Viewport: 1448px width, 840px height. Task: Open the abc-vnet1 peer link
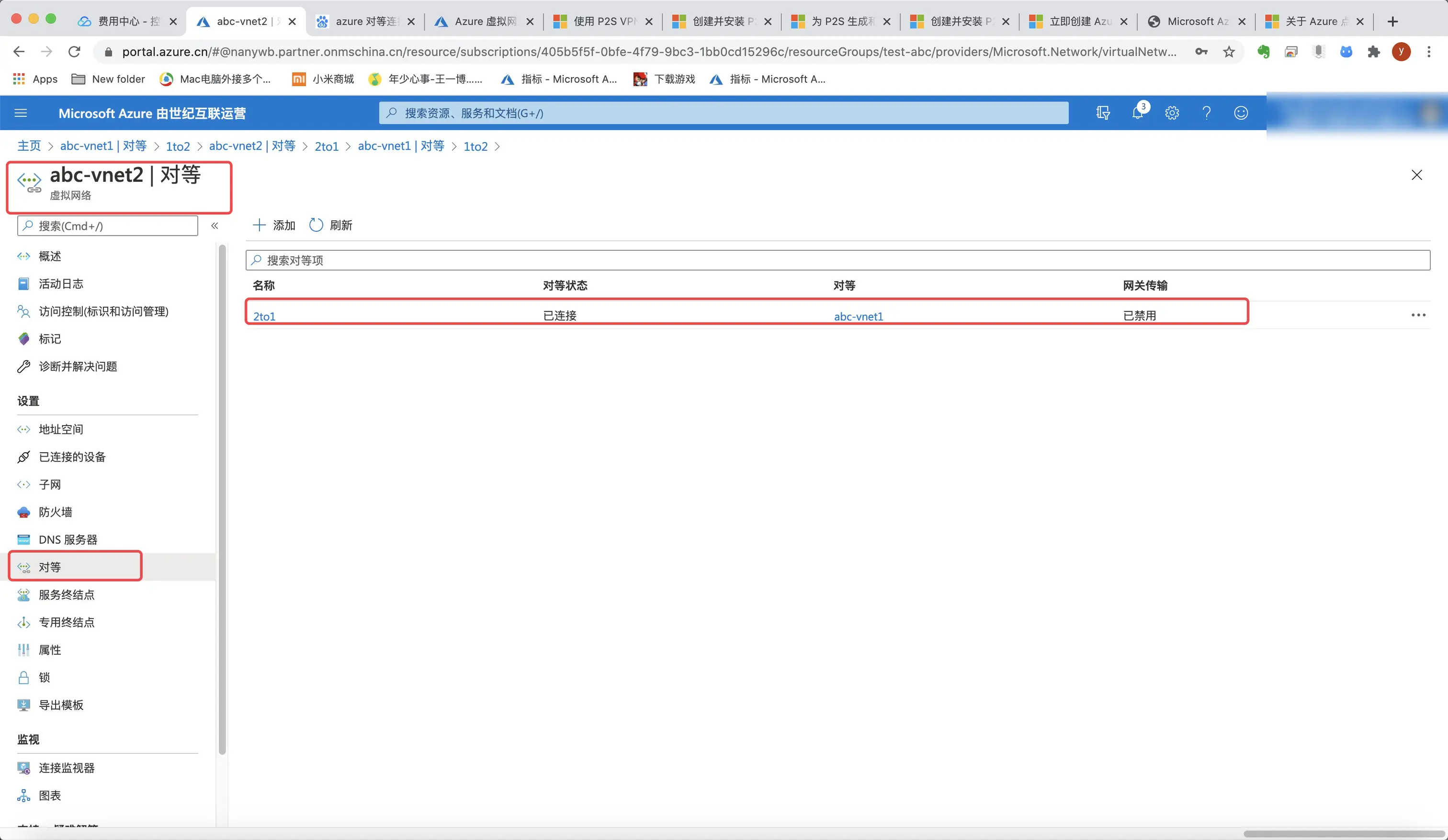[x=858, y=316]
